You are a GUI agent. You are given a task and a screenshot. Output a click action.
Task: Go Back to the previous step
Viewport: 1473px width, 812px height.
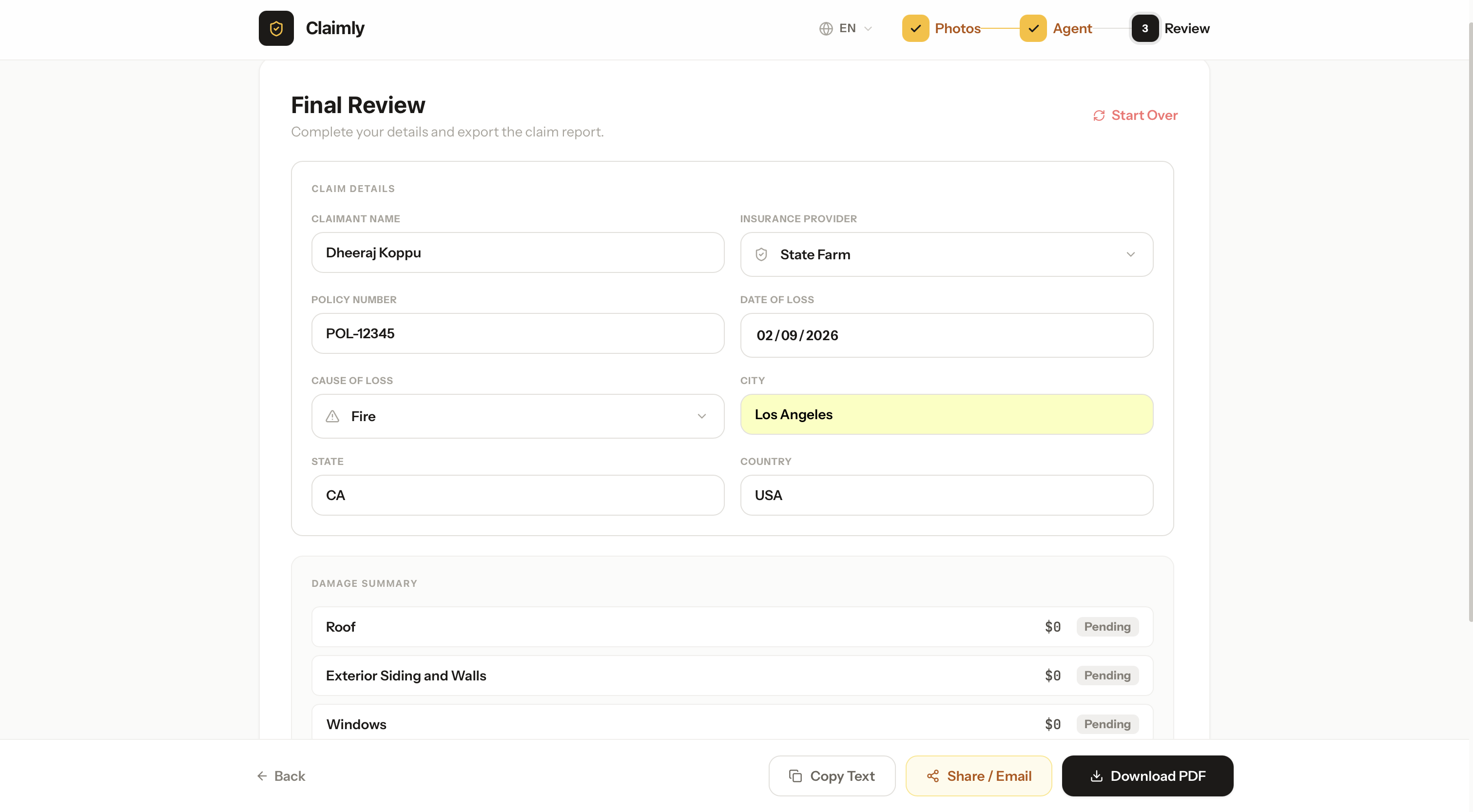281,776
